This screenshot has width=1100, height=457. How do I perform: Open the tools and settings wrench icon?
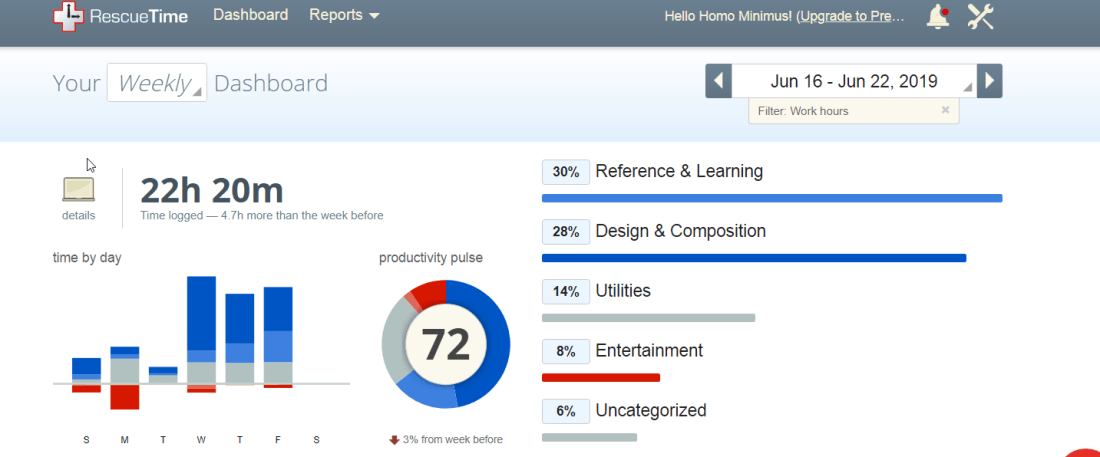[x=981, y=17]
